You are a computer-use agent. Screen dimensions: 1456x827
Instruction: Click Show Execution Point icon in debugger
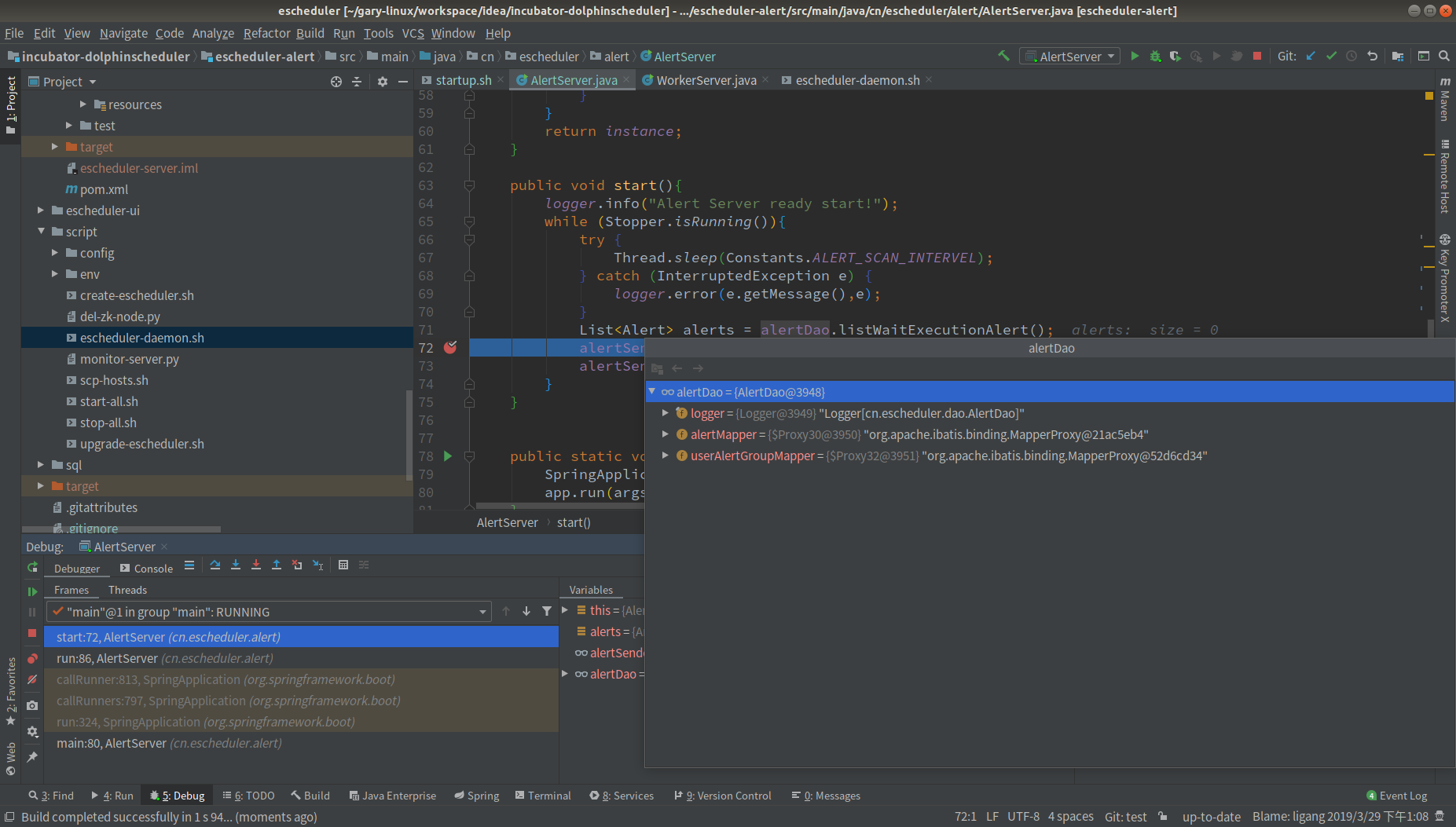189,565
